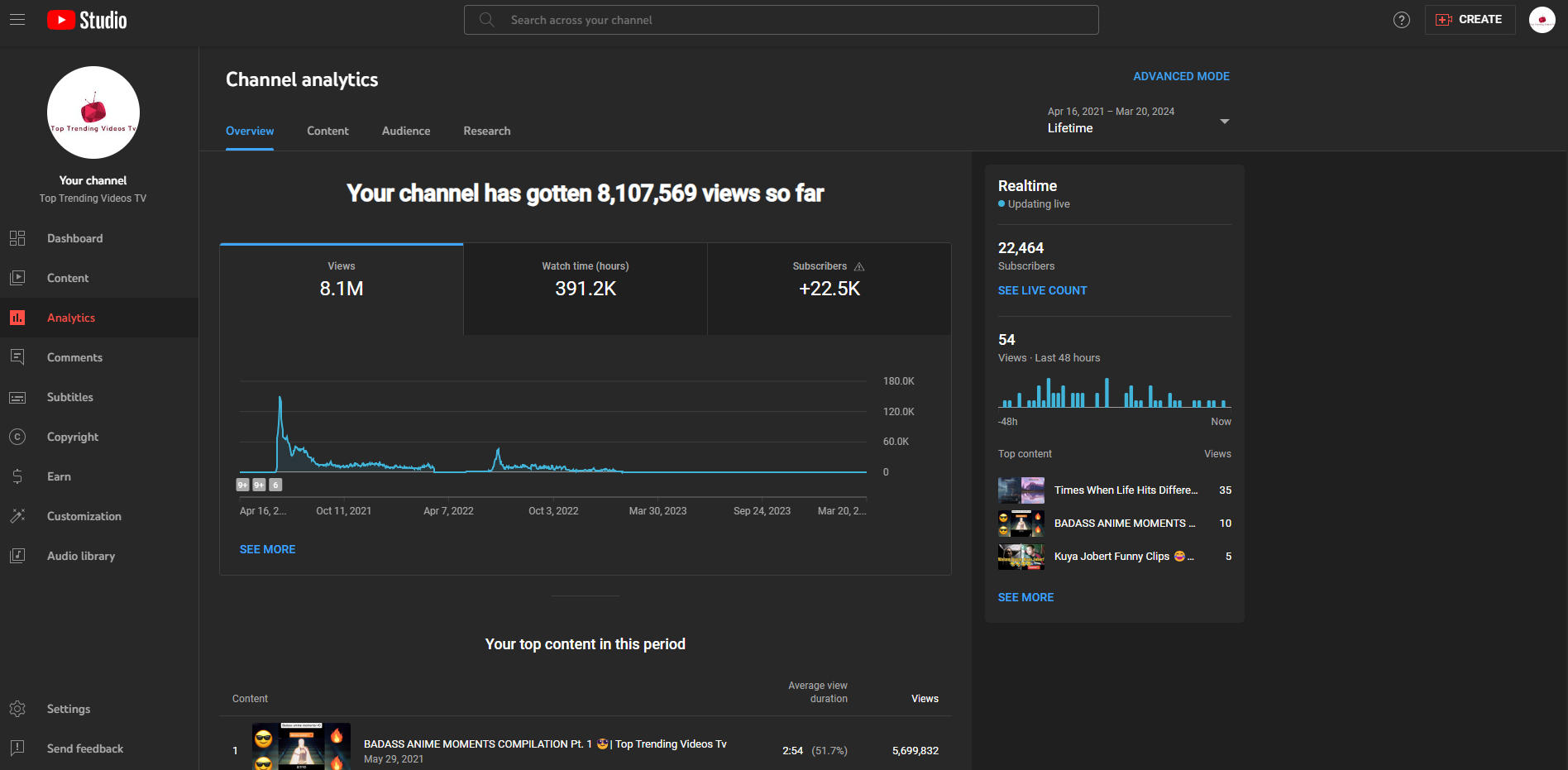Click the views line chart peak
1568x770 pixels.
[x=280, y=399]
